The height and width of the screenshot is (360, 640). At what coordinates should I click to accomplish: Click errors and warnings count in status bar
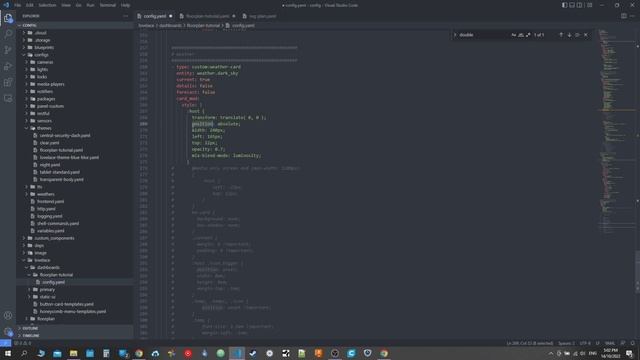pyautogui.click(x=23, y=343)
